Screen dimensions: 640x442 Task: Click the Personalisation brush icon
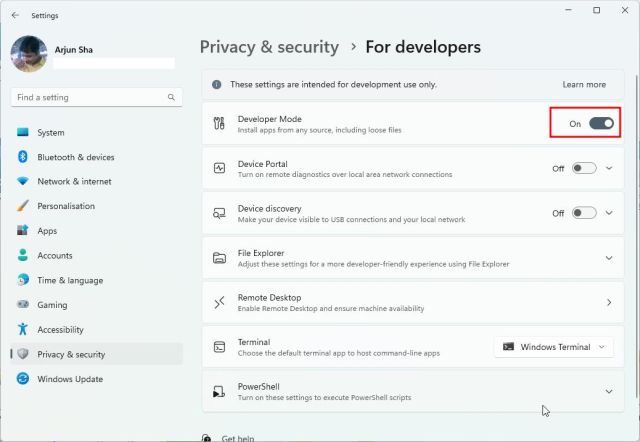(x=22, y=206)
